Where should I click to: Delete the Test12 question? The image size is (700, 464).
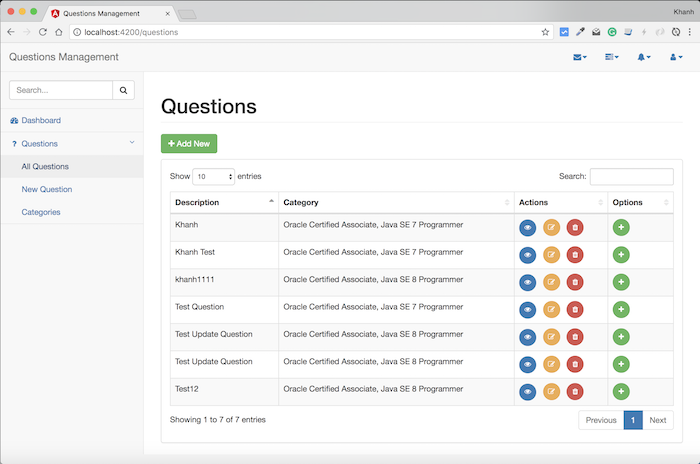575,392
